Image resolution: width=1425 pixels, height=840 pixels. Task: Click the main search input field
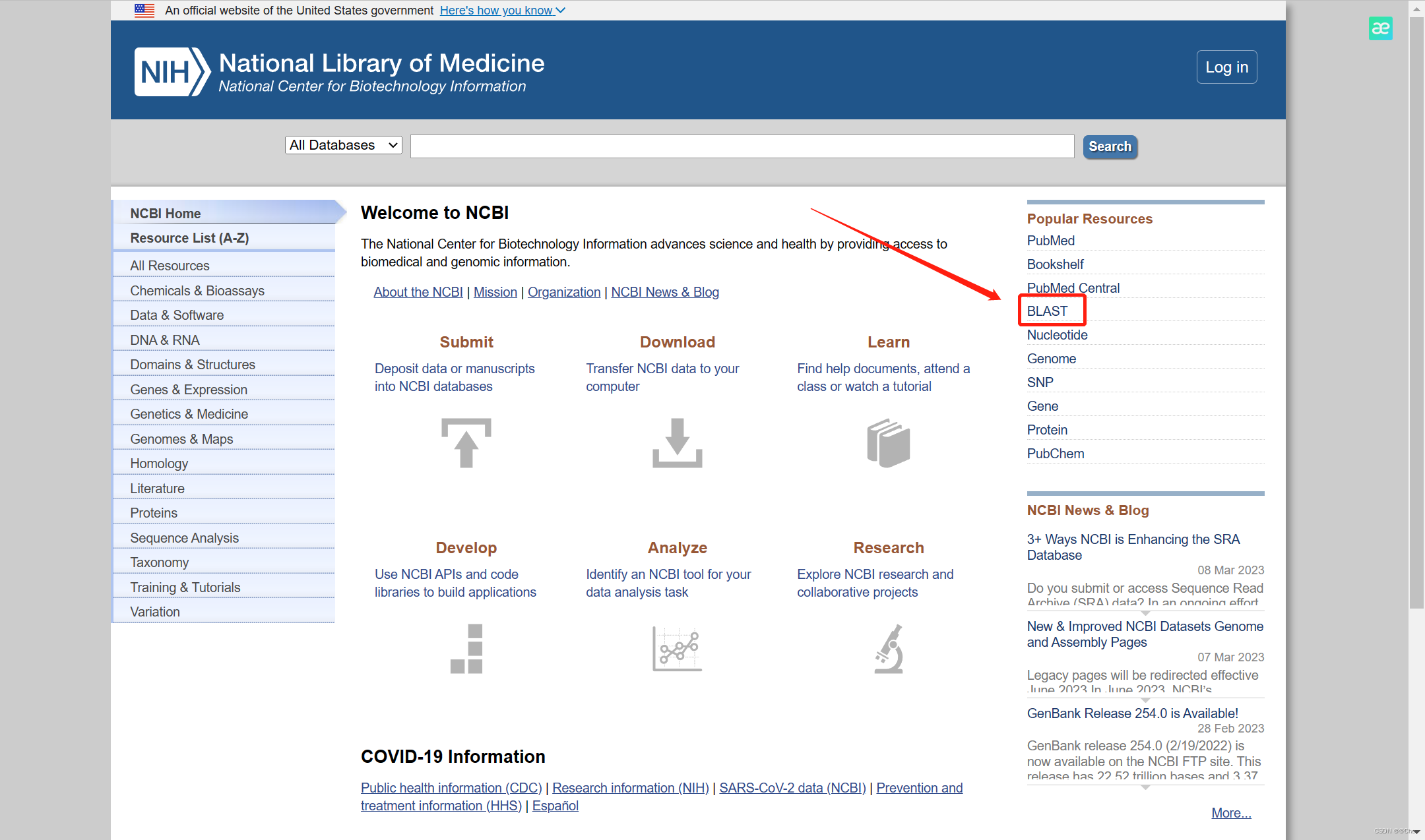click(x=742, y=146)
